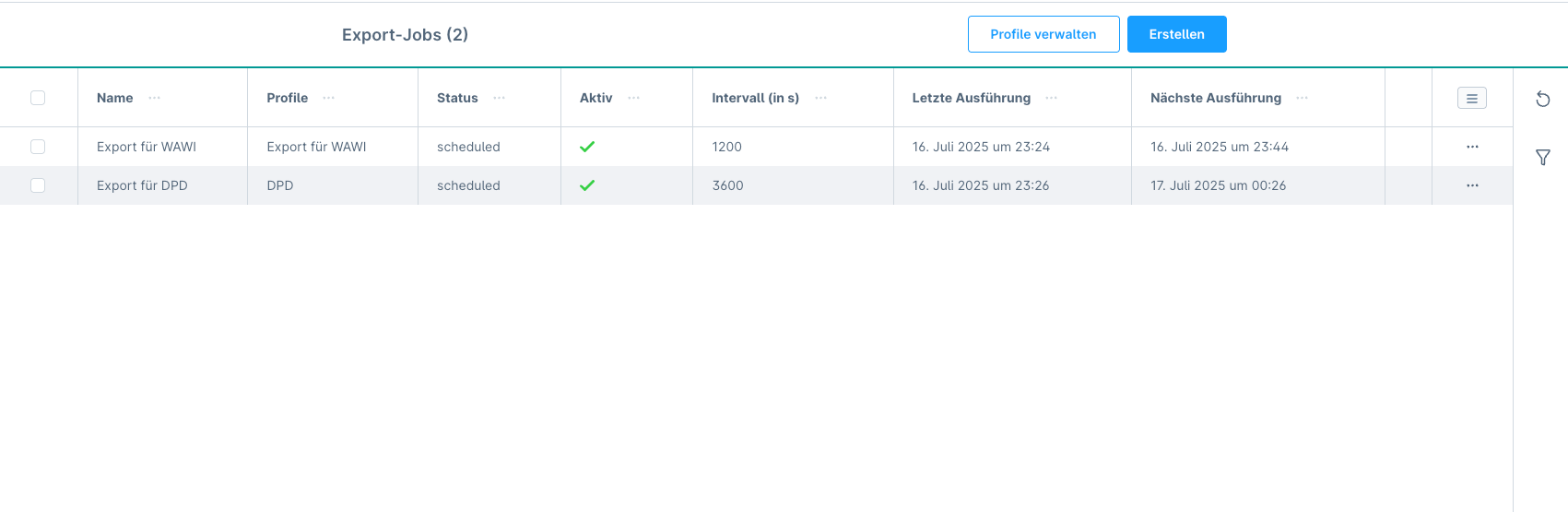Screen dimensions: 1568x512
Task: Toggle the select-all checkbox in header
Action: [38, 98]
